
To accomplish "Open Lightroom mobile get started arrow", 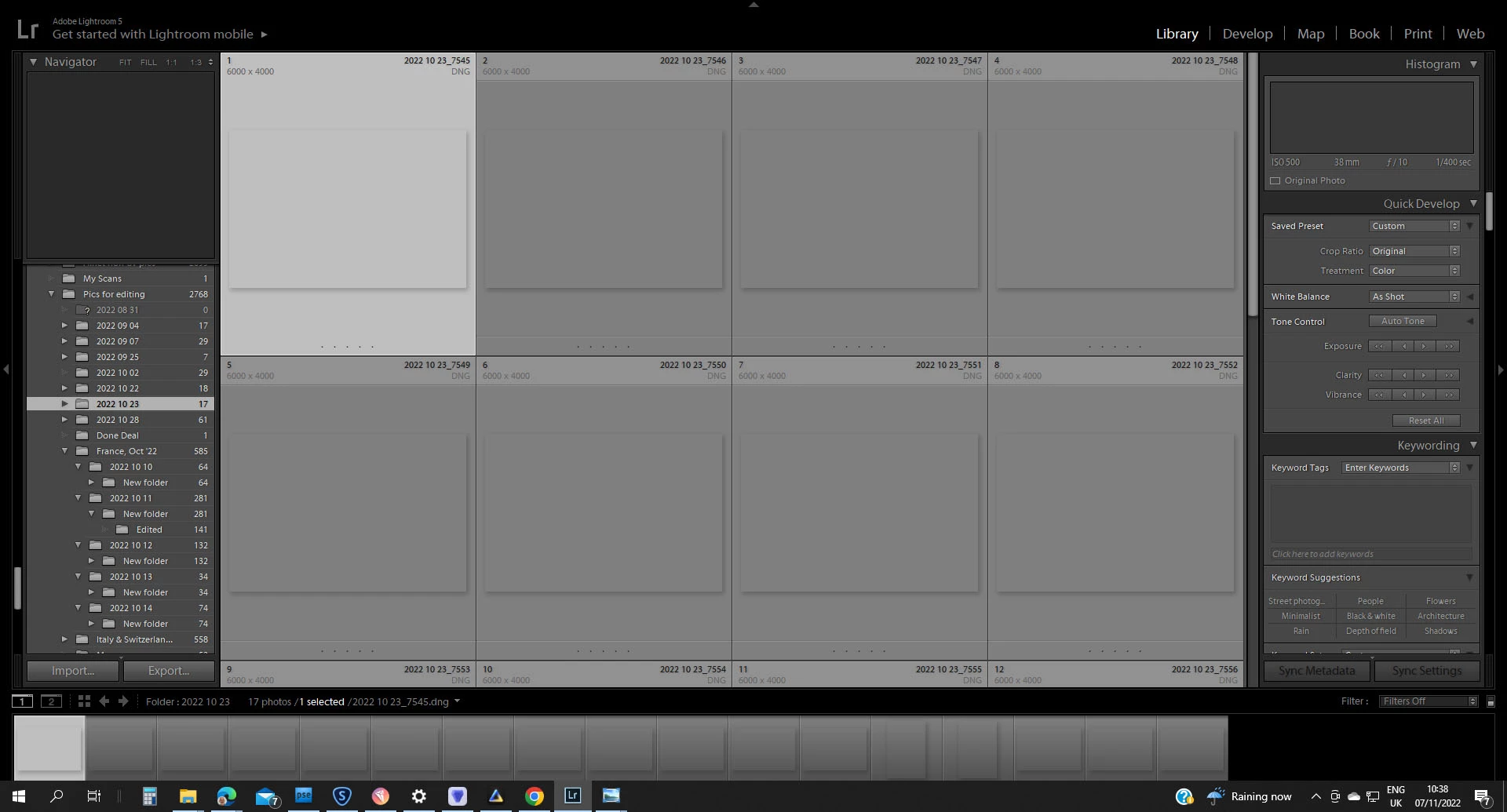I will click(264, 35).
